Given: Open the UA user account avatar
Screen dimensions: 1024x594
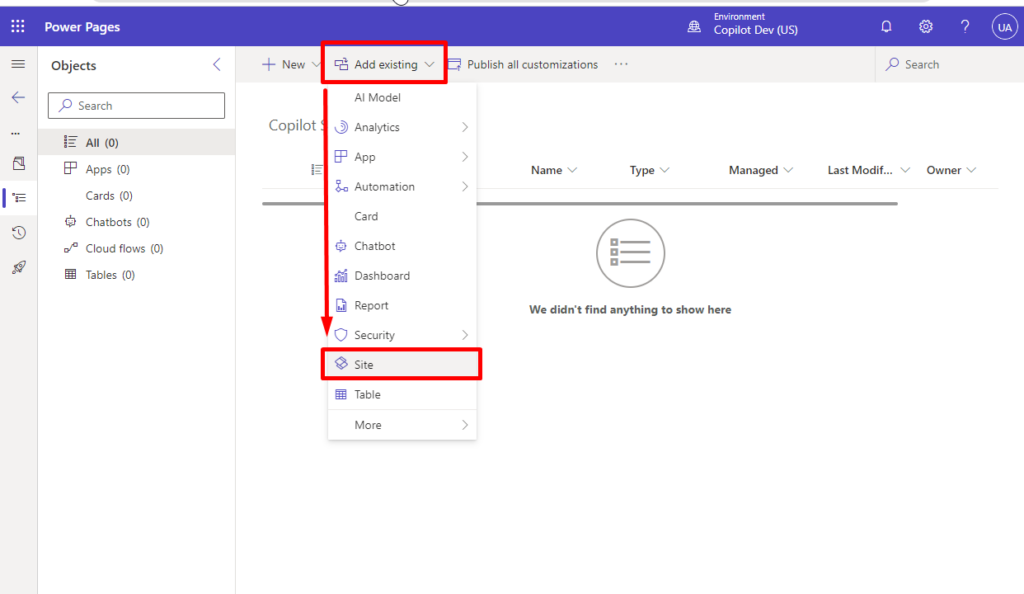Looking at the screenshot, I should tap(1004, 27).
